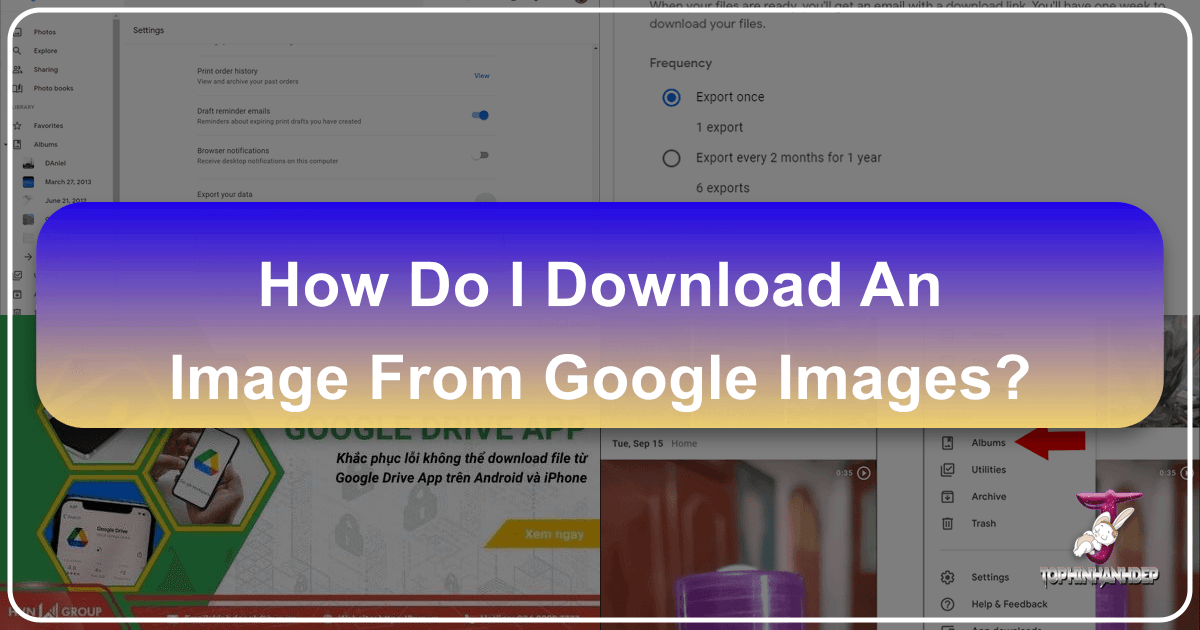Enable the Browser notifications toggle
Image resolution: width=1200 pixels, height=630 pixels.
pyautogui.click(x=480, y=155)
